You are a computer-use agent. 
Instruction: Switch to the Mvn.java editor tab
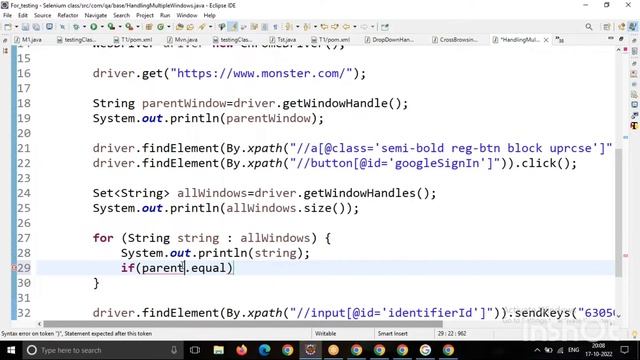click(x=182, y=40)
